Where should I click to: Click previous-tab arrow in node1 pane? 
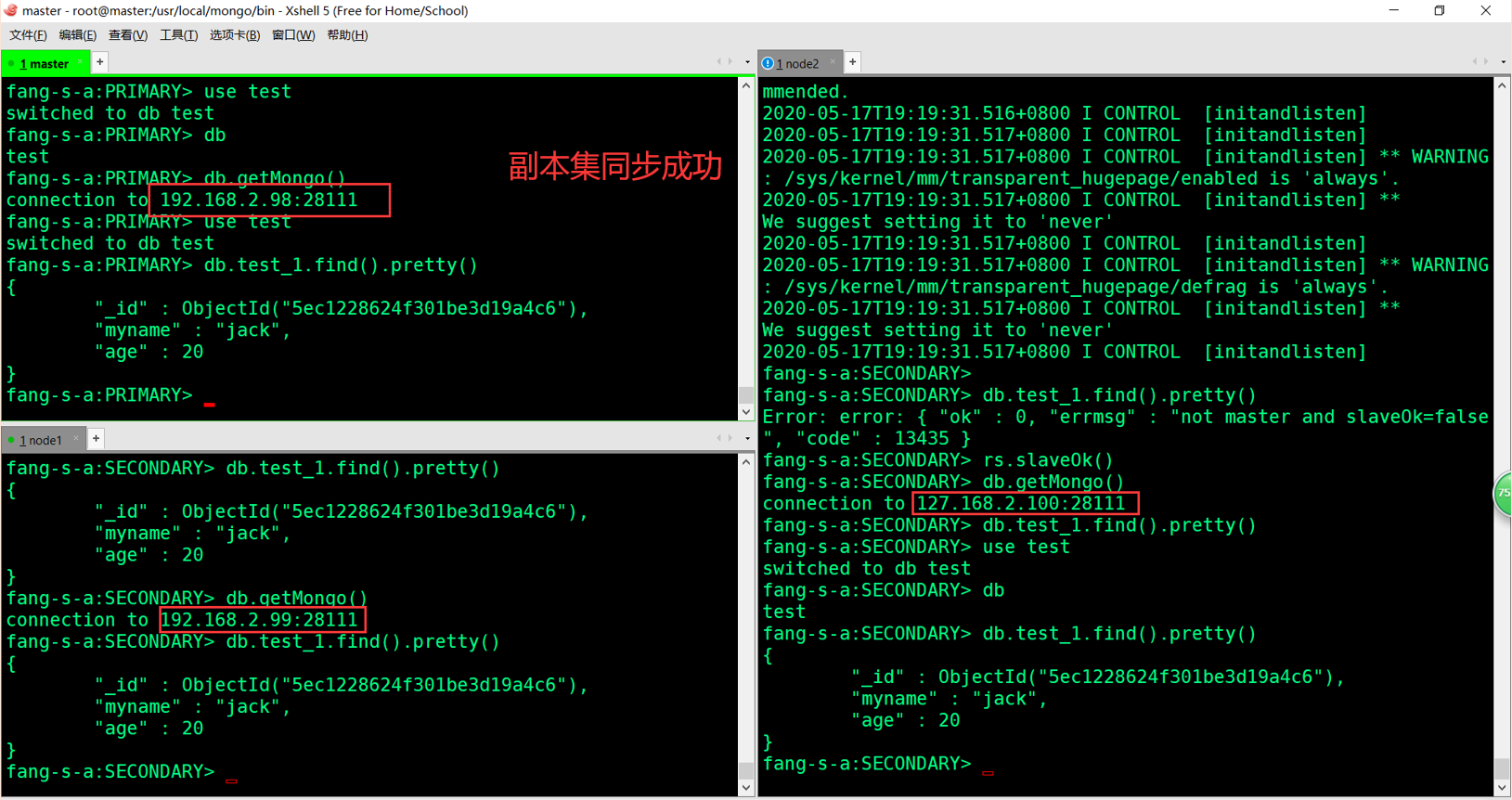tap(718, 438)
